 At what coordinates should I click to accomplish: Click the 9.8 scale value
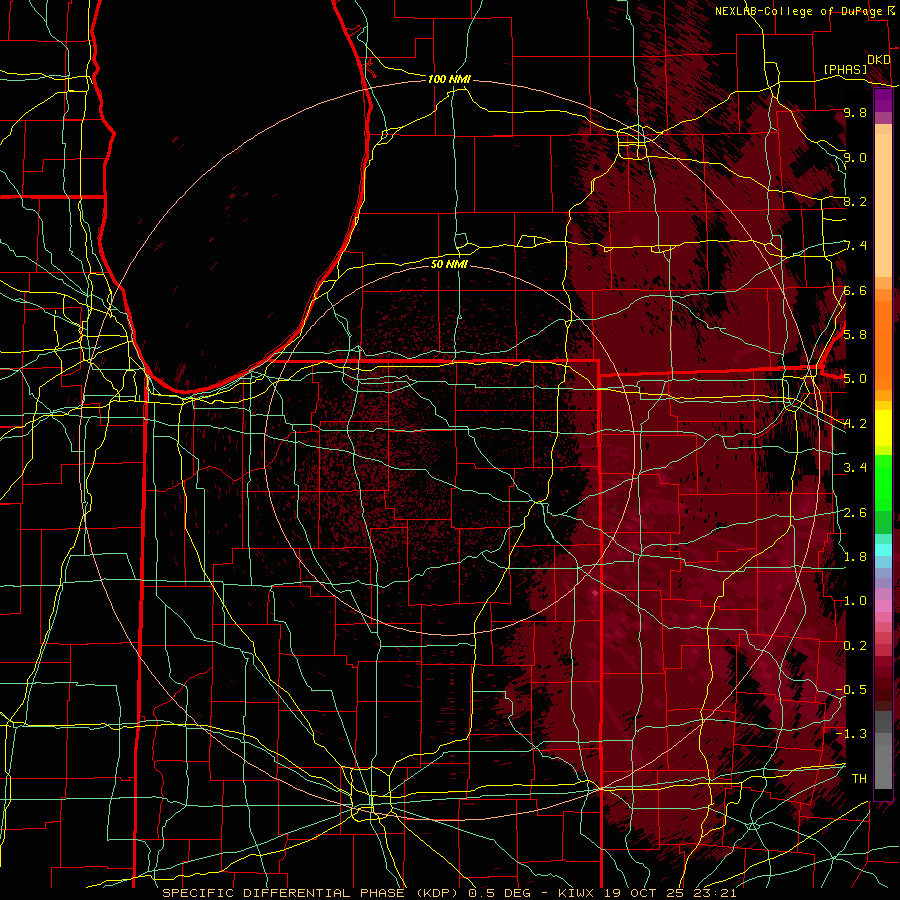point(855,112)
